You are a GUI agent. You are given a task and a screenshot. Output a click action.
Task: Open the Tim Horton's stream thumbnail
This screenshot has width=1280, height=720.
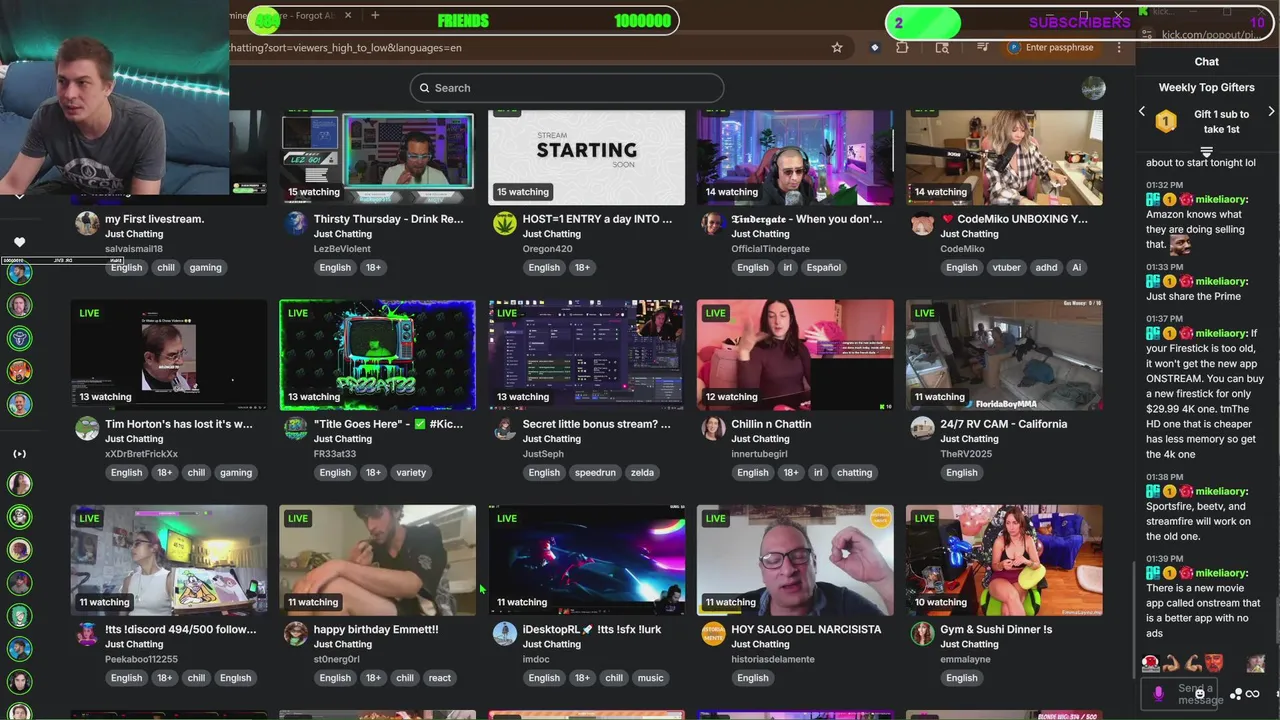coord(169,355)
